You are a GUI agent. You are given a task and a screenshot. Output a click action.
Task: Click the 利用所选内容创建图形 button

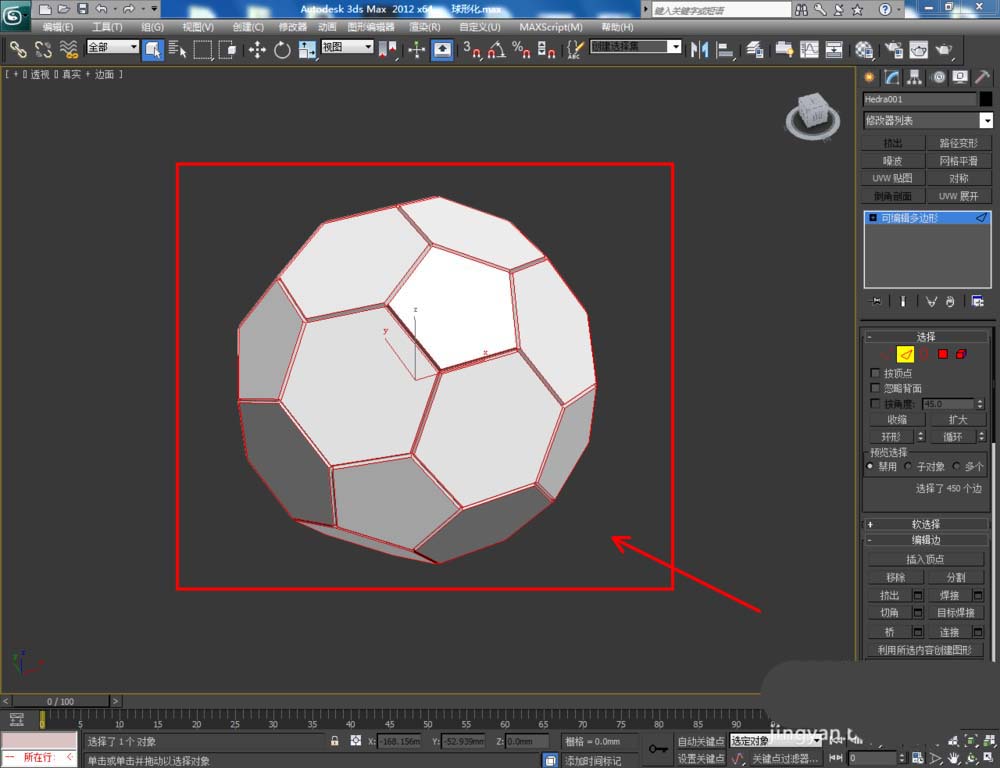[x=925, y=650]
